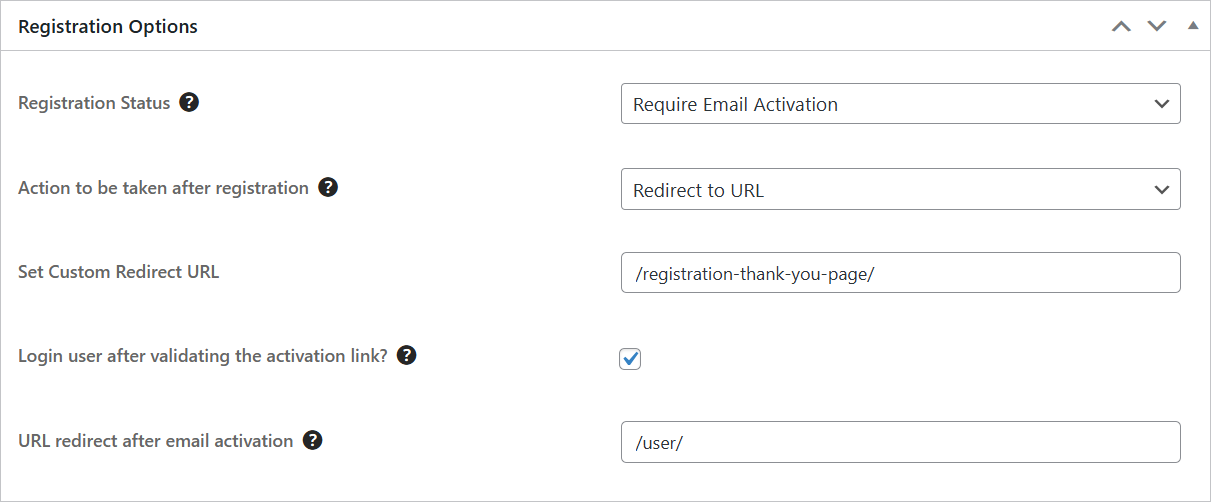This screenshot has height=502, width=1211.
Task: Click the Action to be taken after registration label
Action: 163,187
